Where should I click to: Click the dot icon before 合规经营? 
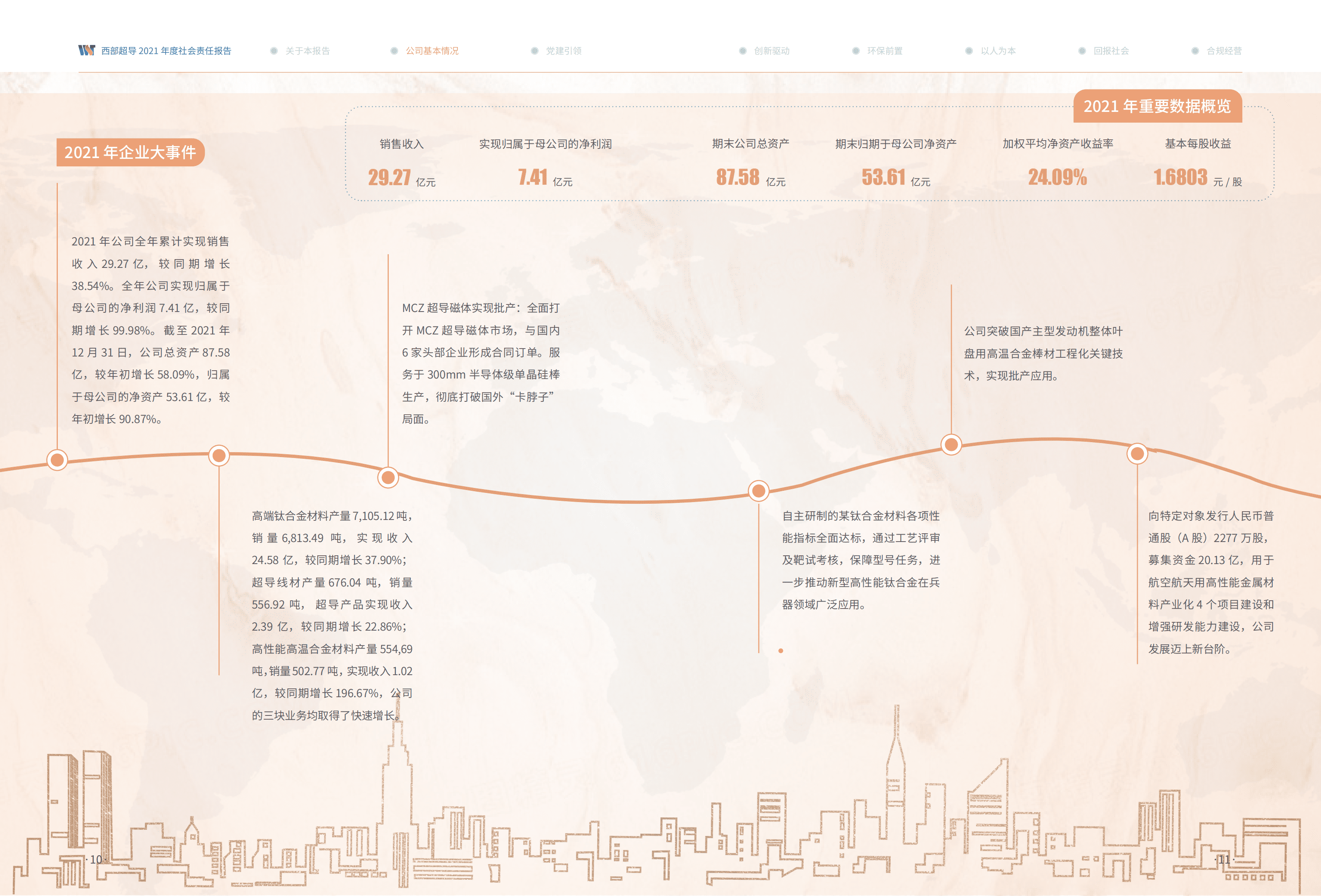(x=1195, y=51)
